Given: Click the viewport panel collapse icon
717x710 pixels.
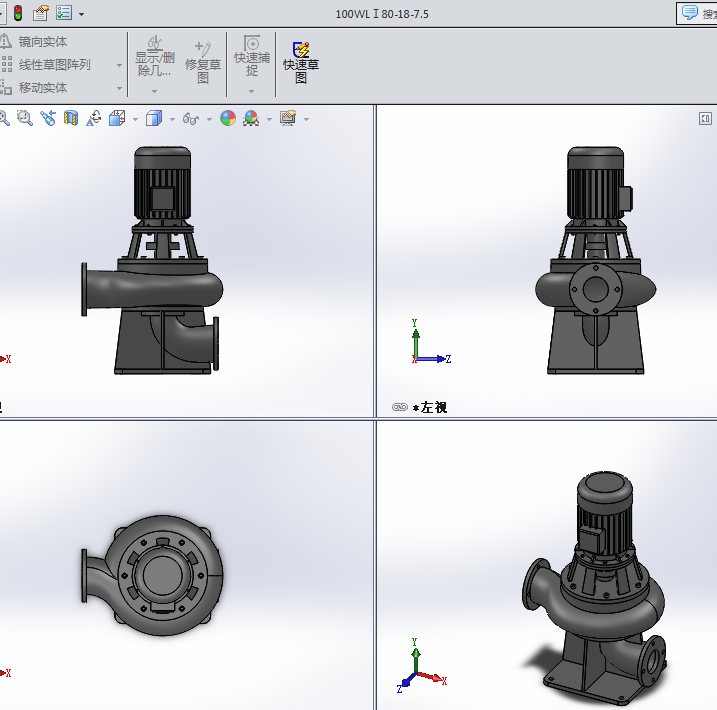Looking at the screenshot, I should click(705, 119).
